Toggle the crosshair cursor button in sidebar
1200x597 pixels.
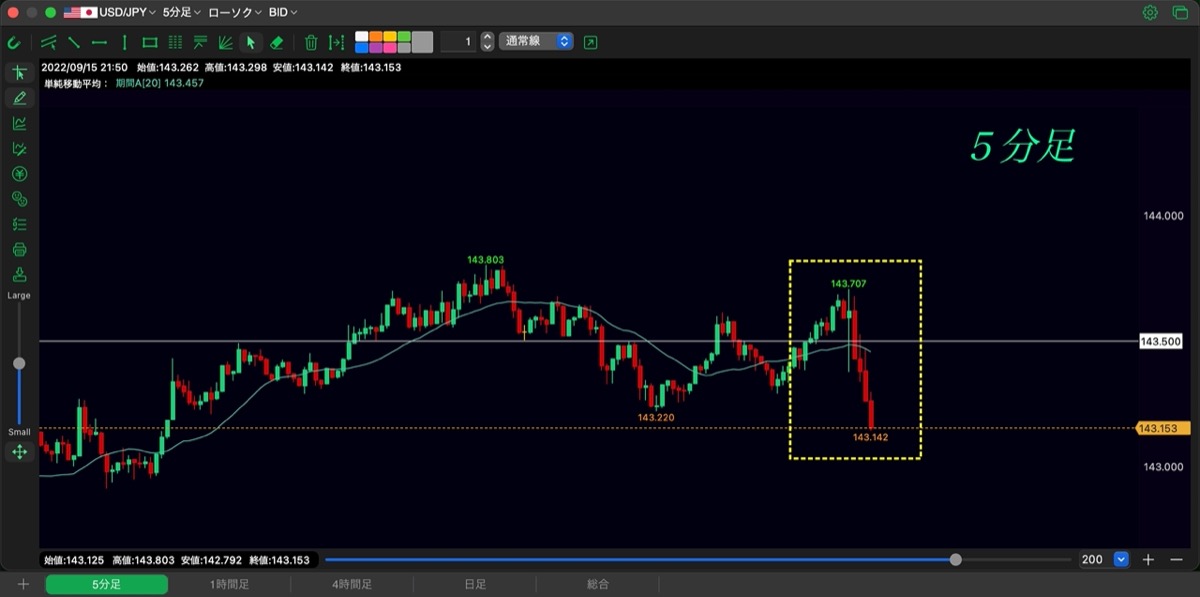point(19,73)
